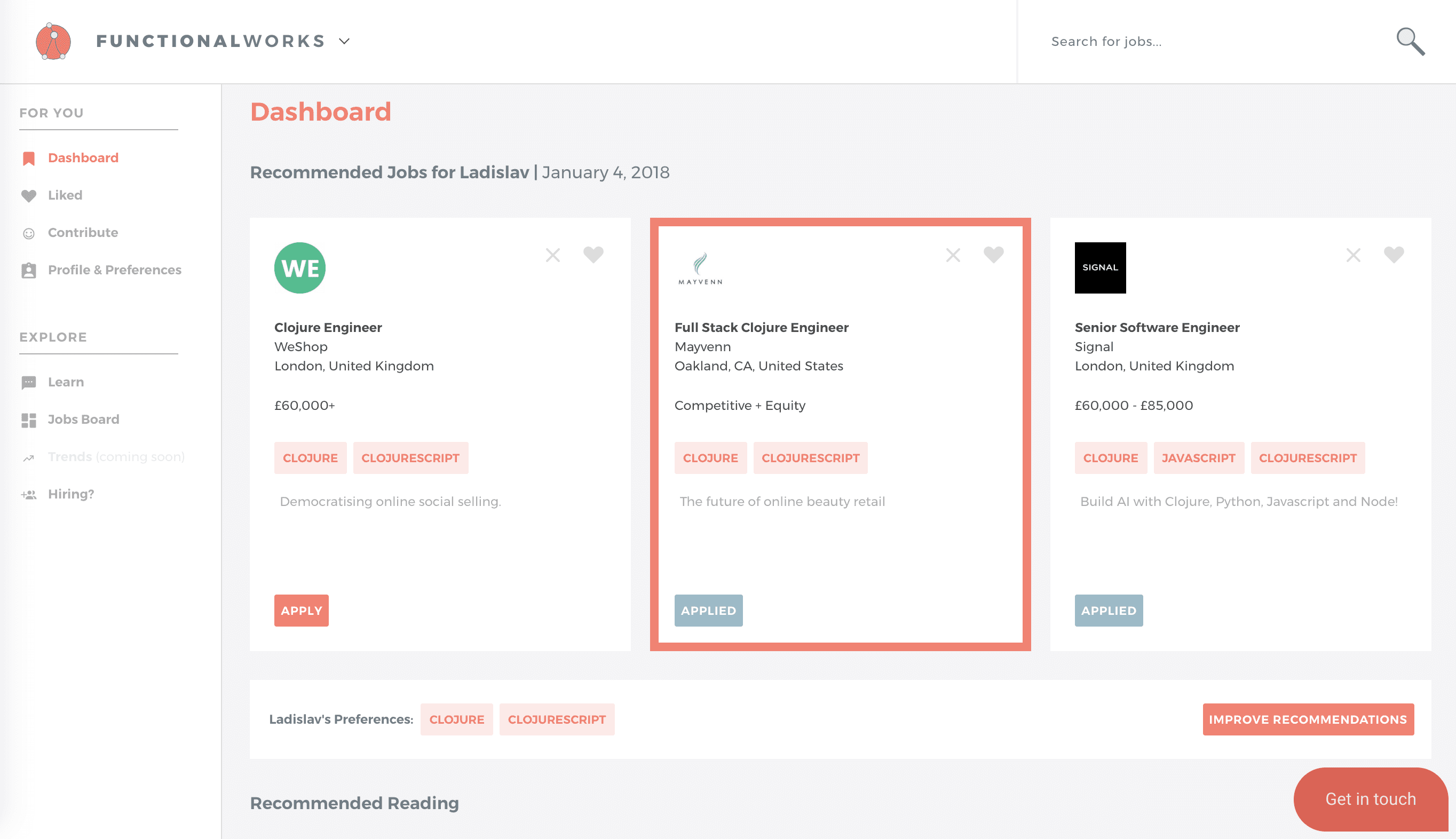Click the Signal black logo

click(x=1100, y=268)
